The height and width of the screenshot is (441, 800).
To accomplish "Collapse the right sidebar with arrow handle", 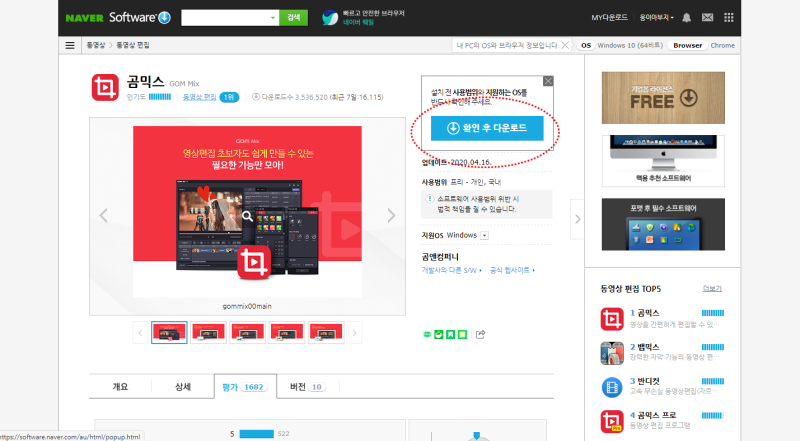I will click(577, 219).
